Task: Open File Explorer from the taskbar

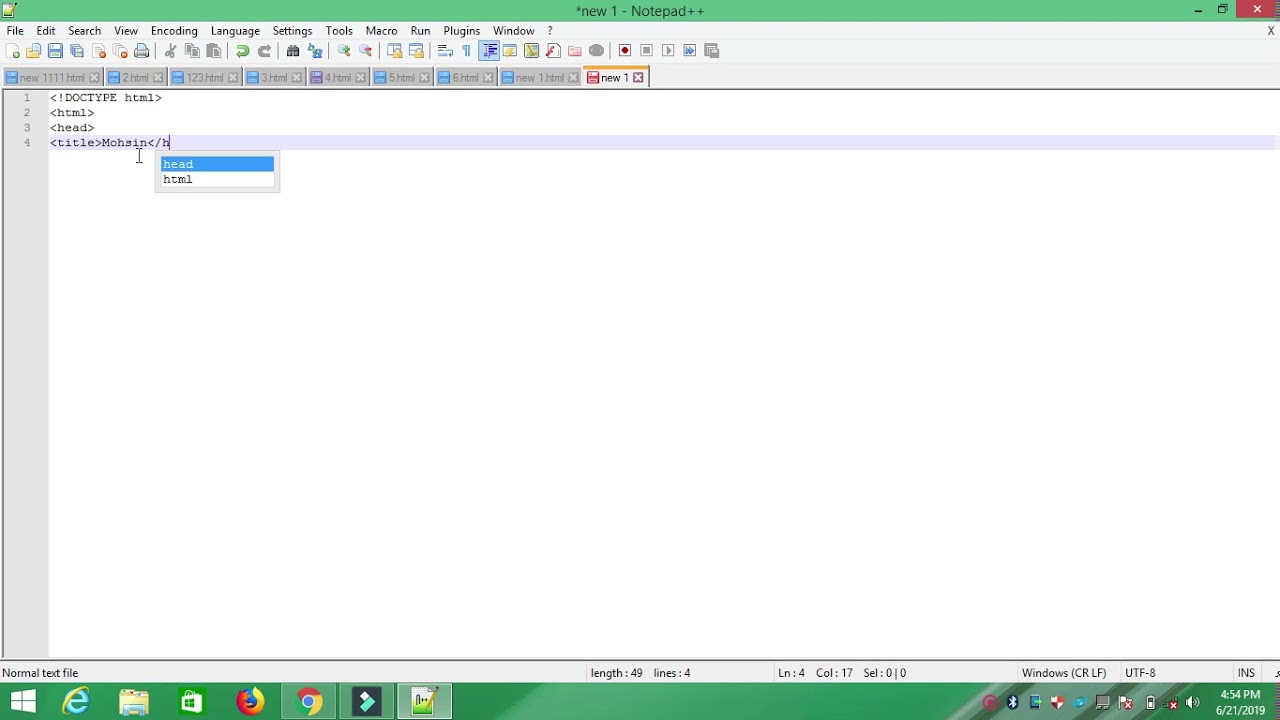Action: (x=134, y=702)
